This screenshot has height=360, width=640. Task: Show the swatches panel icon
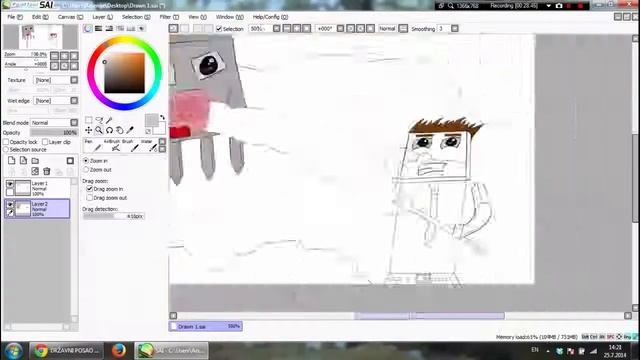[131, 29]
